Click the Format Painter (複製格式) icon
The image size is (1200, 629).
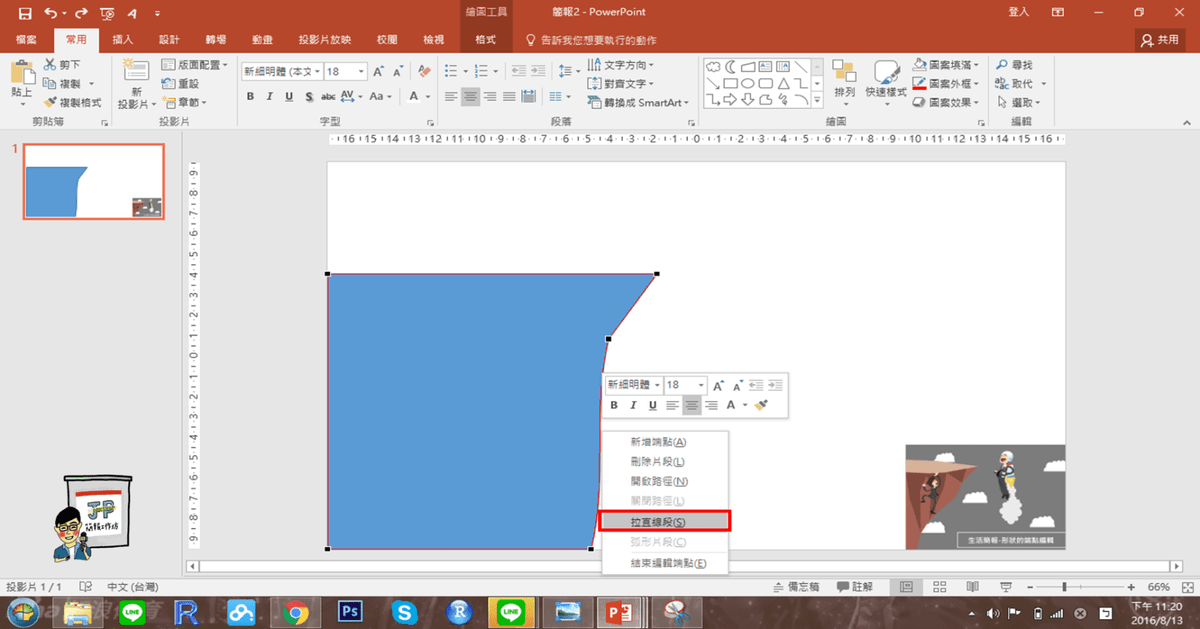tap(50, 102)
